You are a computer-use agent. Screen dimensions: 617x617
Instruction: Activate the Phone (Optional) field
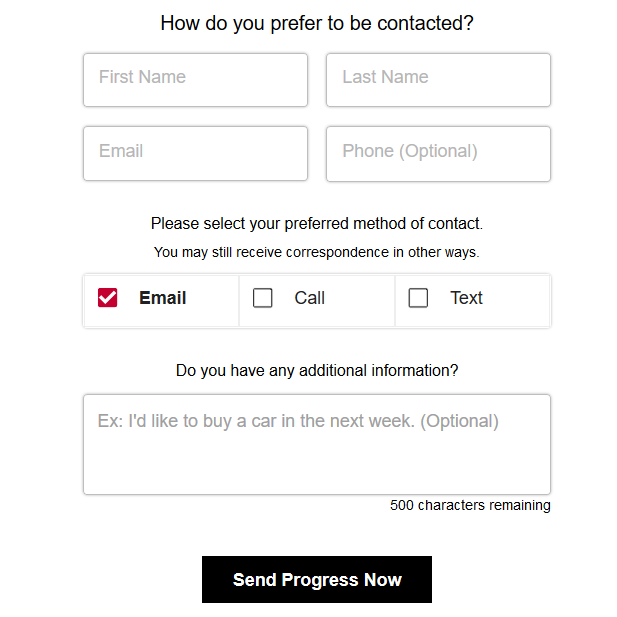click(438, 153)
